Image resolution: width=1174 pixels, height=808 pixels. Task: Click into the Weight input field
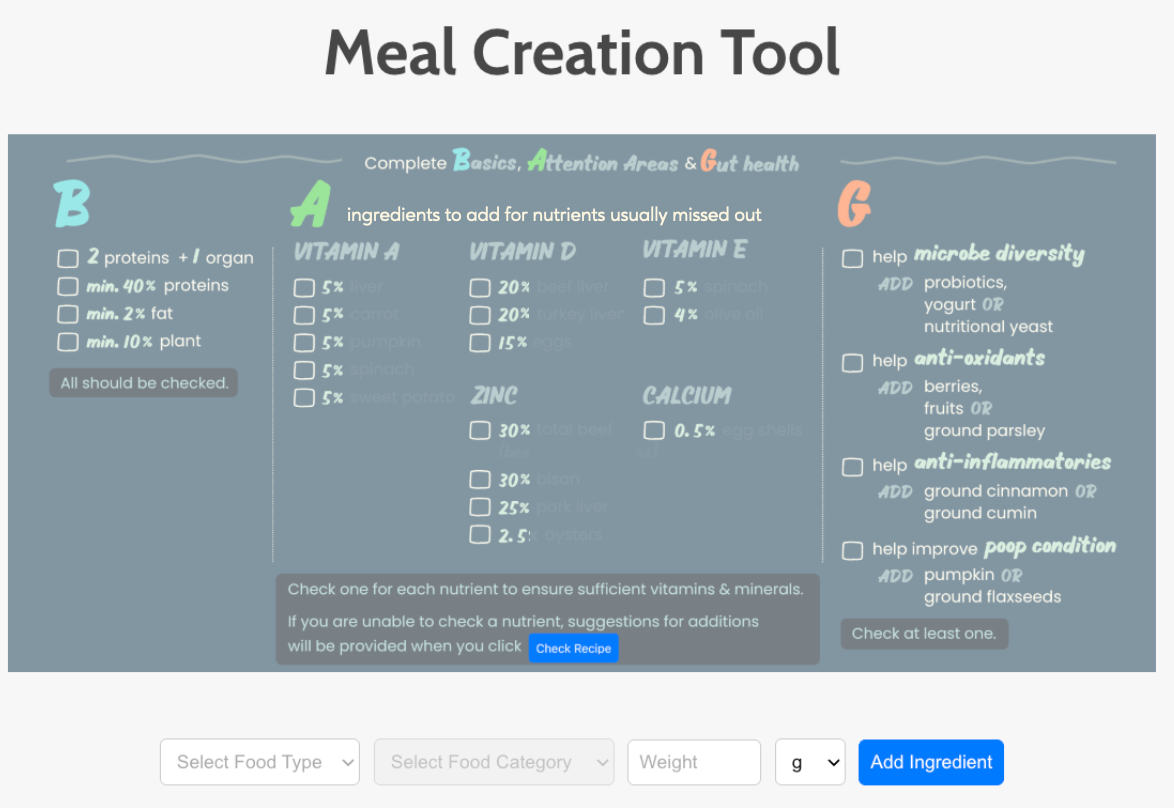693,762
